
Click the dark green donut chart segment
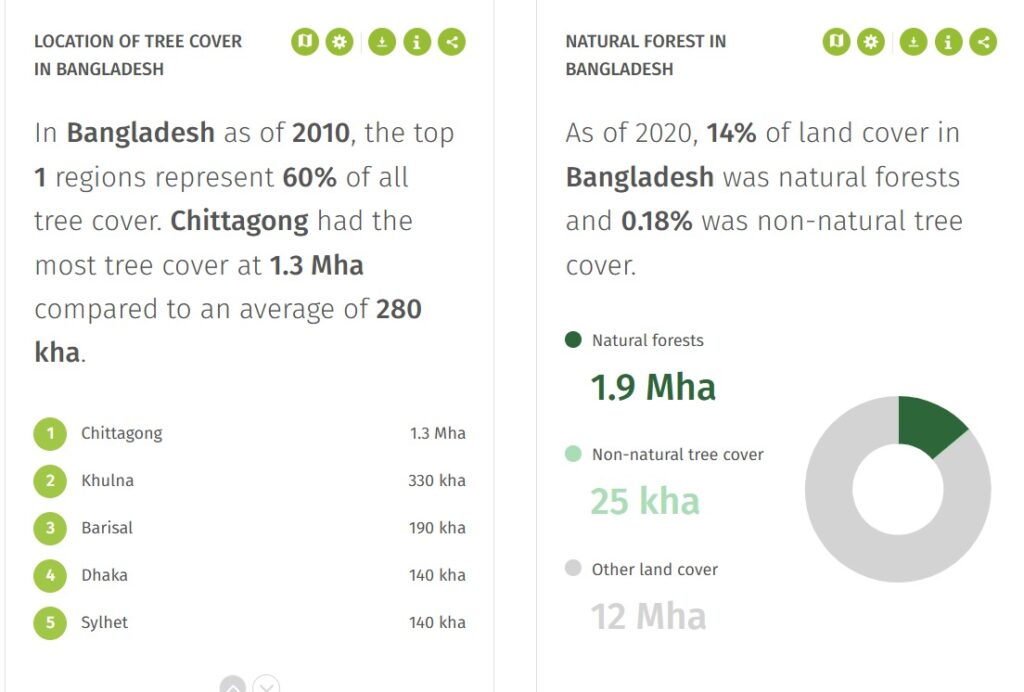929,425
